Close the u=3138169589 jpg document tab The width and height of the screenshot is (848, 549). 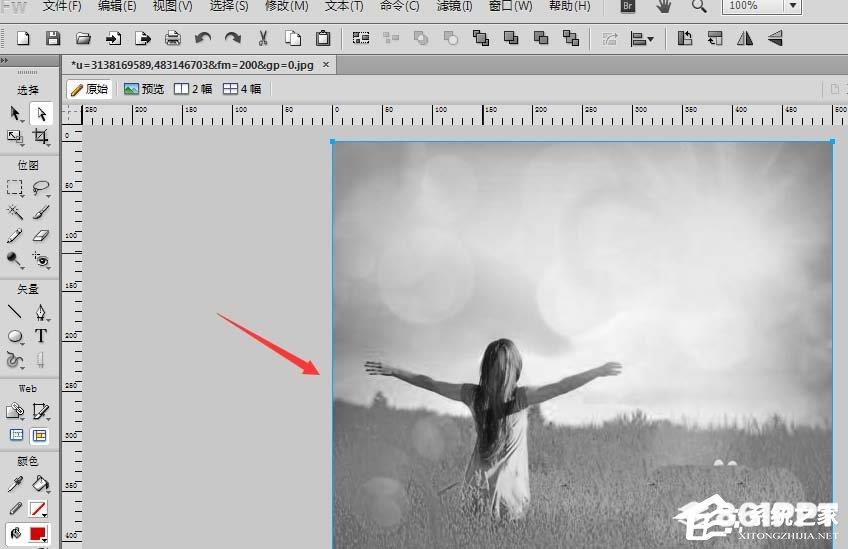pyautogui.click(x=326, y=64)
